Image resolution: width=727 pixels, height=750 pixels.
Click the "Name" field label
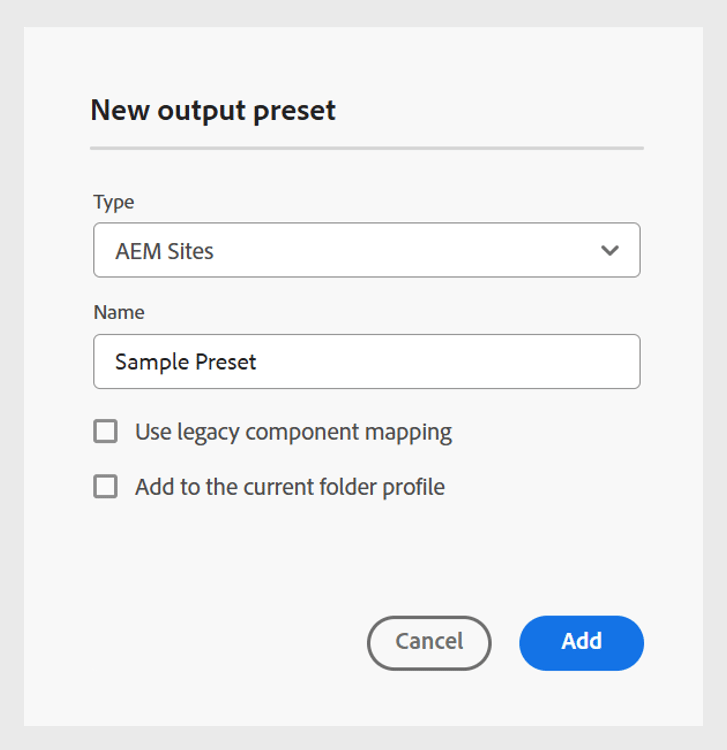coord(119,312)
